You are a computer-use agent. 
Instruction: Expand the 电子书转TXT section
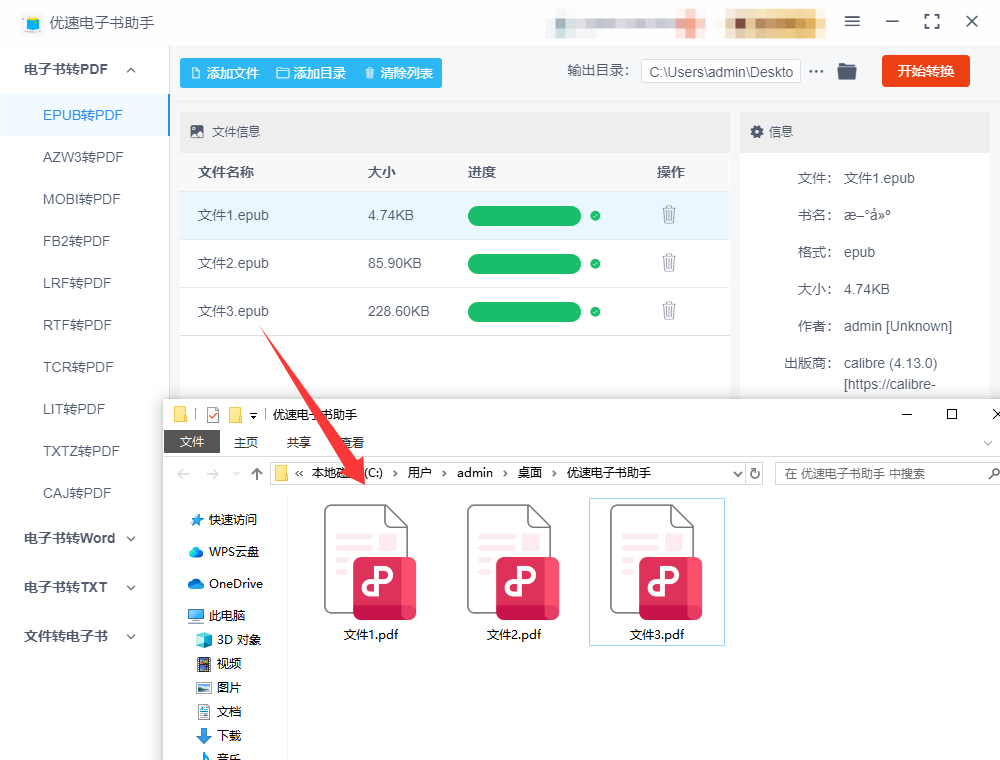point(131,588)
